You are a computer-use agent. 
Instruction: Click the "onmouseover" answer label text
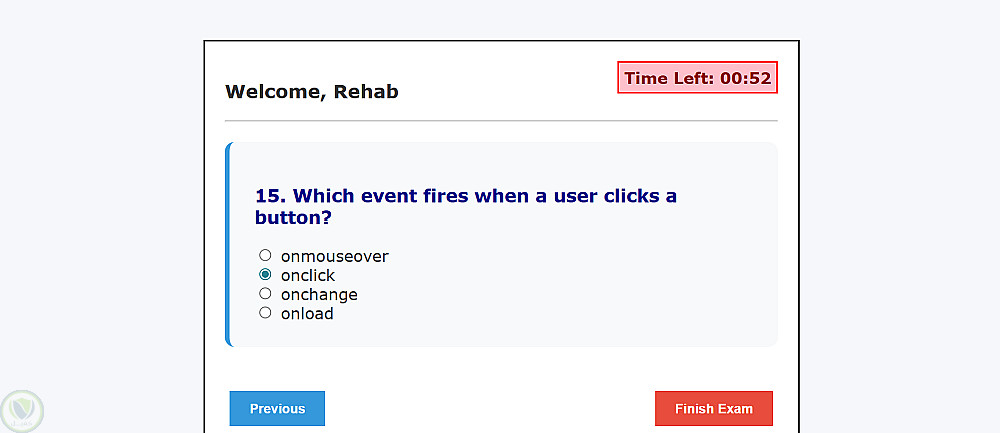[334, 256]
